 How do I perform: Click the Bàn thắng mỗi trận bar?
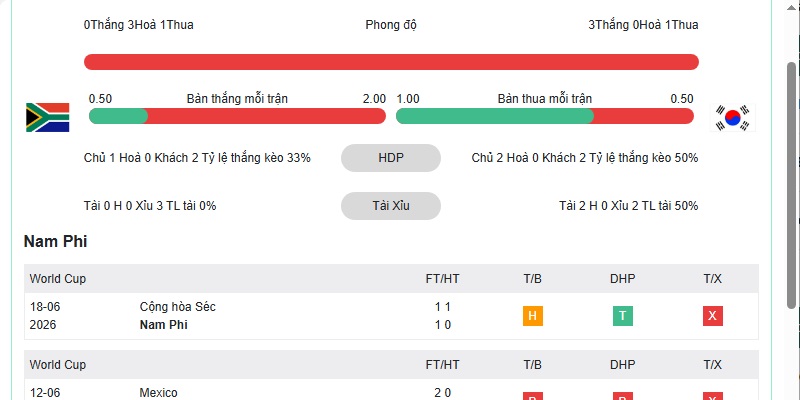click(x=237, y=116)
